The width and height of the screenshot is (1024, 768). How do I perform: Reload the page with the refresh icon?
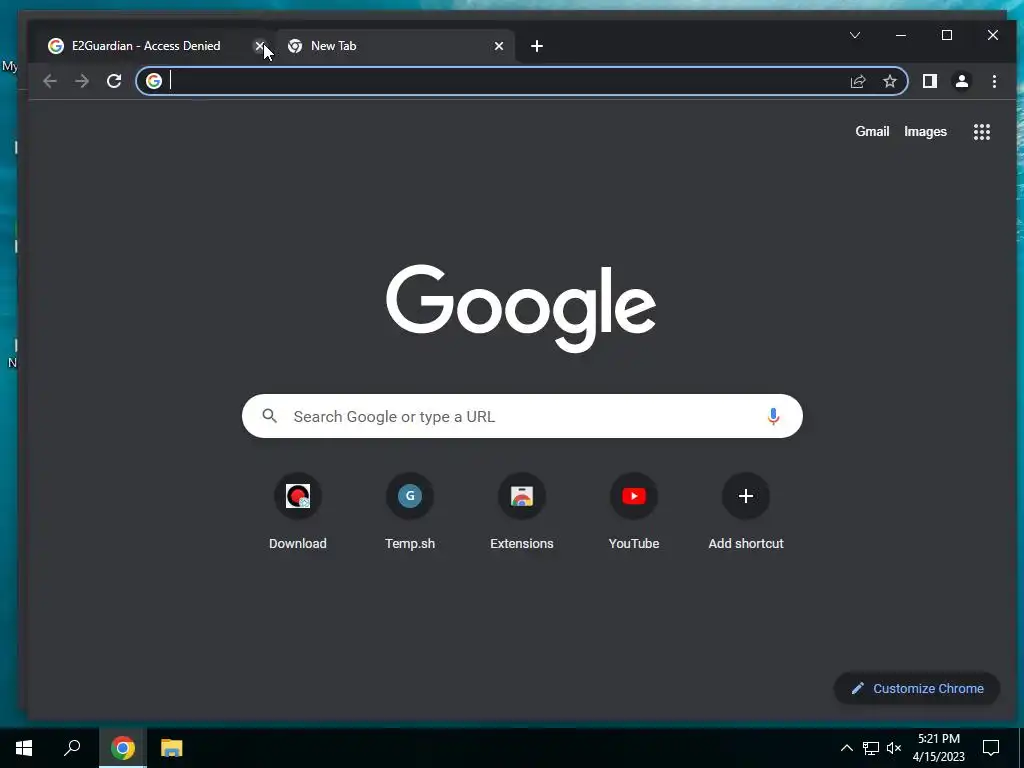click(114, 81)
